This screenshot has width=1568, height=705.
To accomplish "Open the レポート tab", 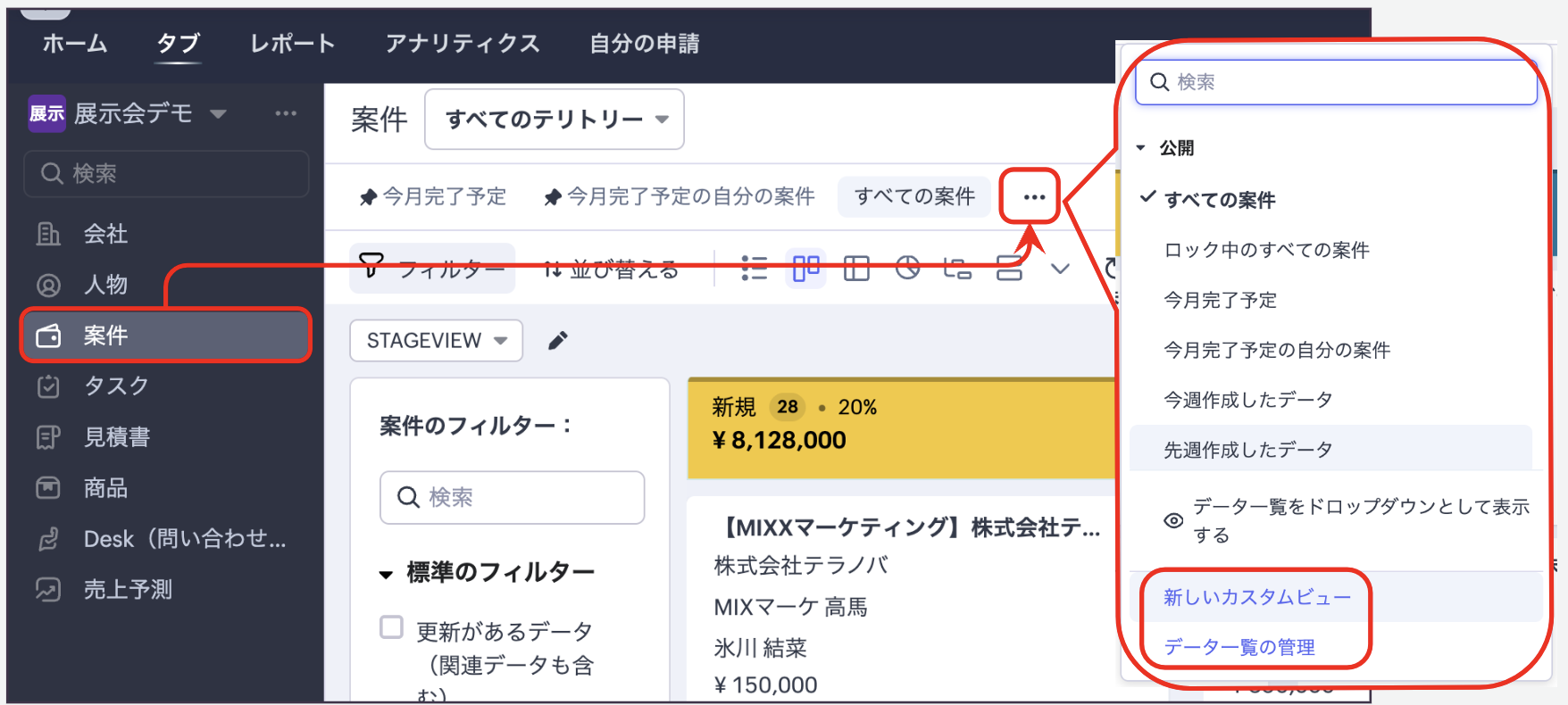I will [x=293, y=43].
